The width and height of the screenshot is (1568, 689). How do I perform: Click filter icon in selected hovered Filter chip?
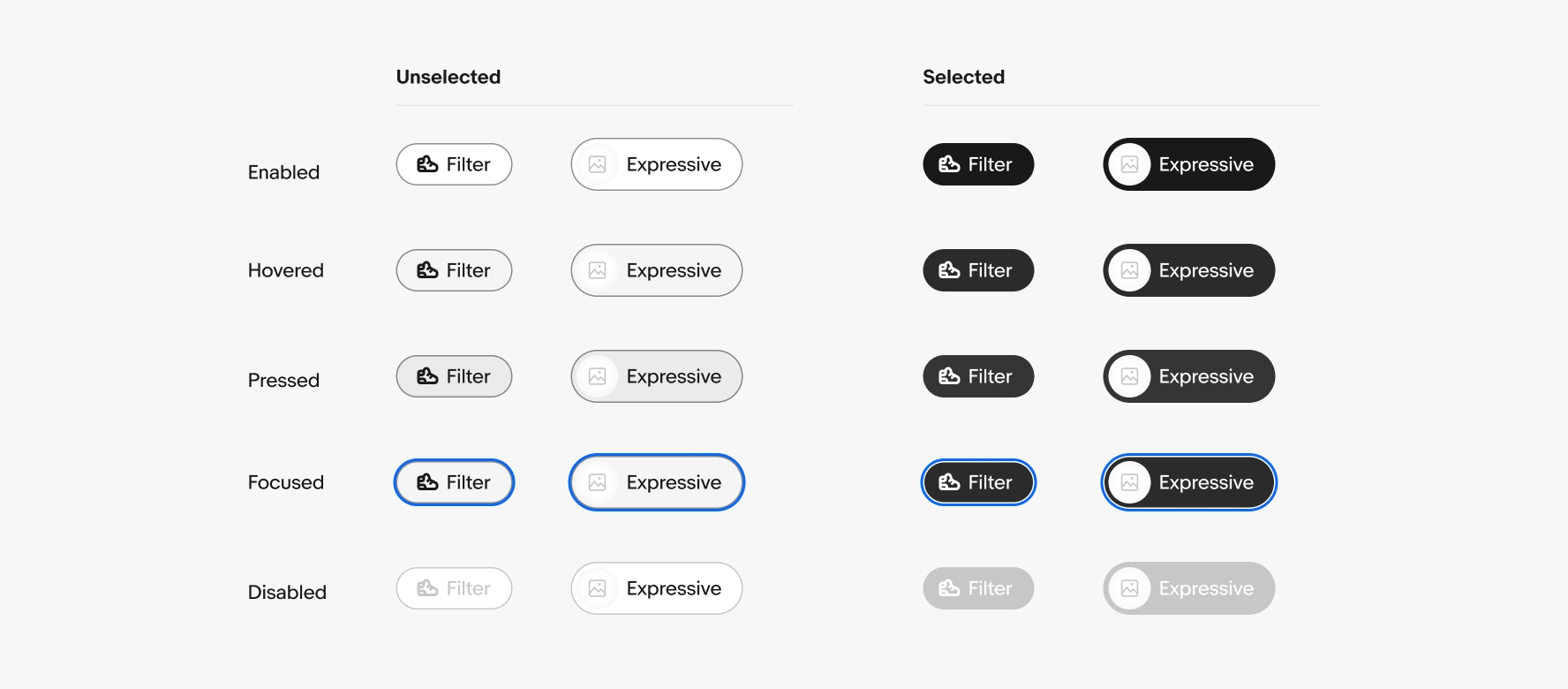coord(949,270)
